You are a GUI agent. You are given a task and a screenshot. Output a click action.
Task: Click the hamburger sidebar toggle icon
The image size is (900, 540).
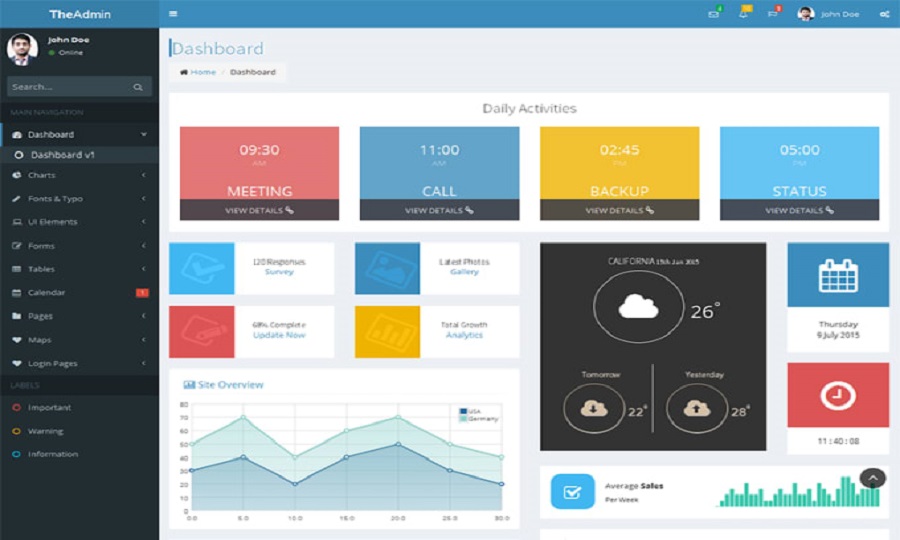(173, 14)
